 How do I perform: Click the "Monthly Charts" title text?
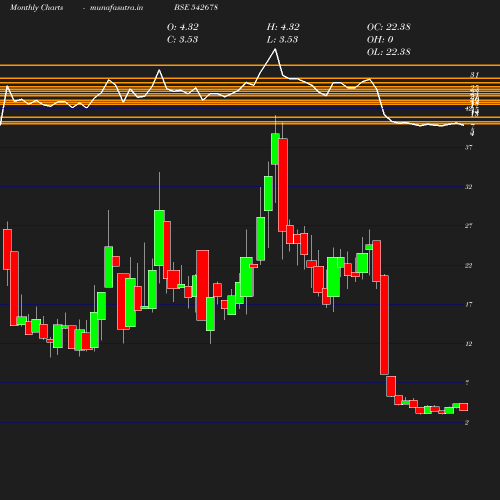(37, 7)
